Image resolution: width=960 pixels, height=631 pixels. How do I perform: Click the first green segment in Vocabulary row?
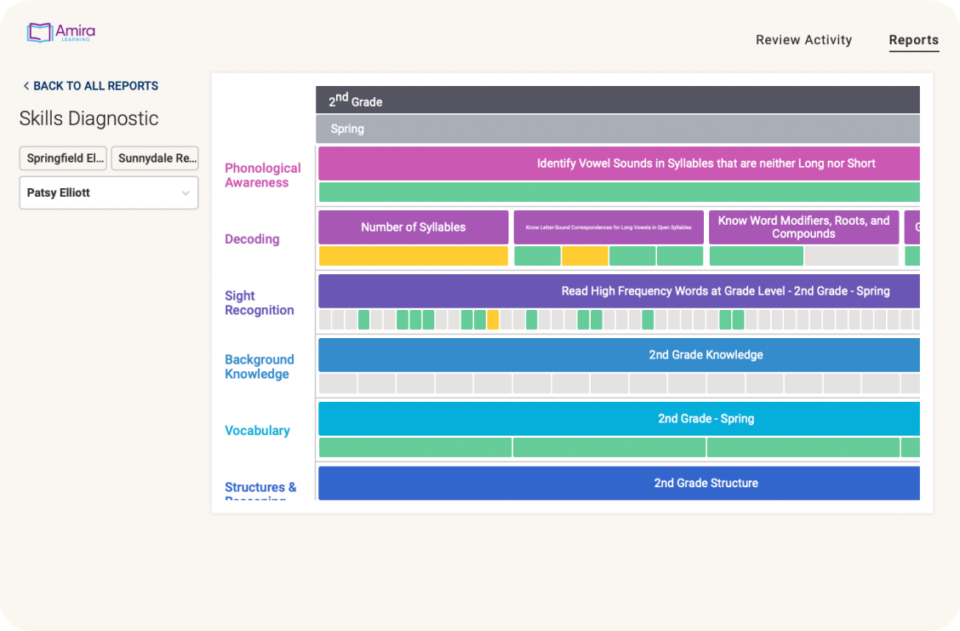point(415,447)
